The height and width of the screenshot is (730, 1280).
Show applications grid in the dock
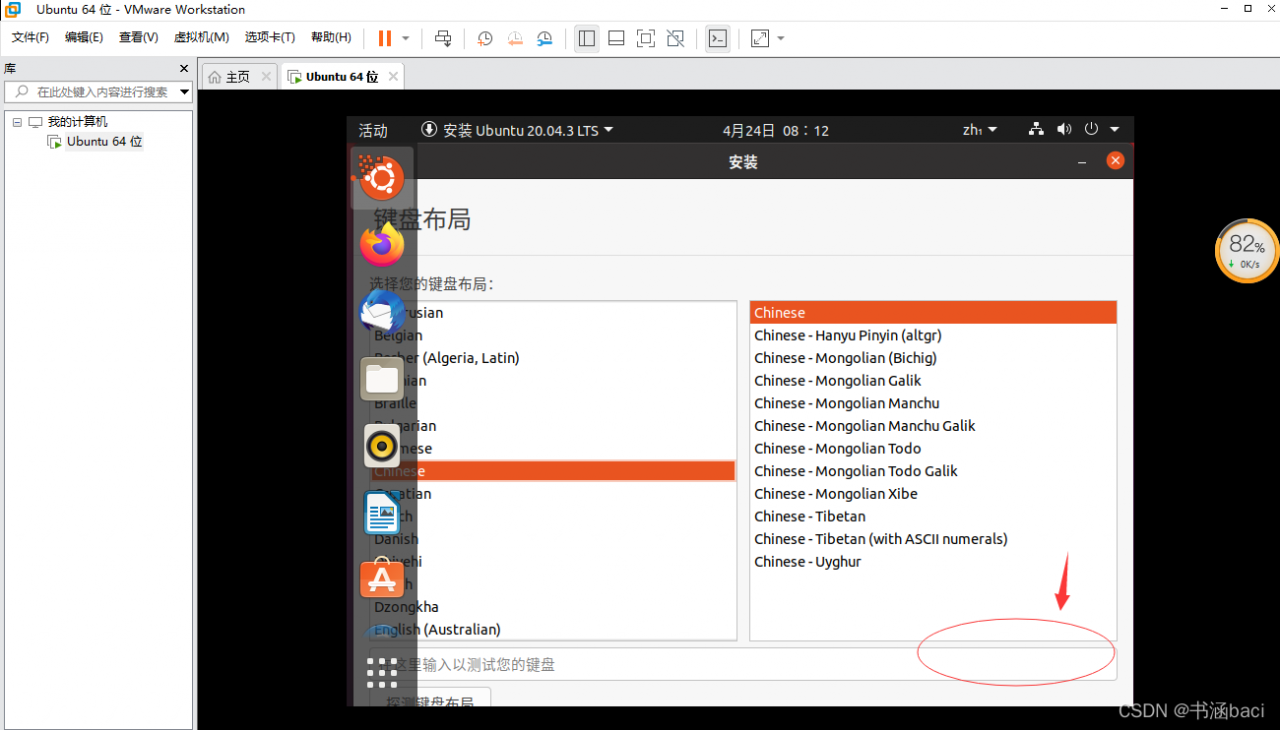pyautogui.click(x=382, y=672)
